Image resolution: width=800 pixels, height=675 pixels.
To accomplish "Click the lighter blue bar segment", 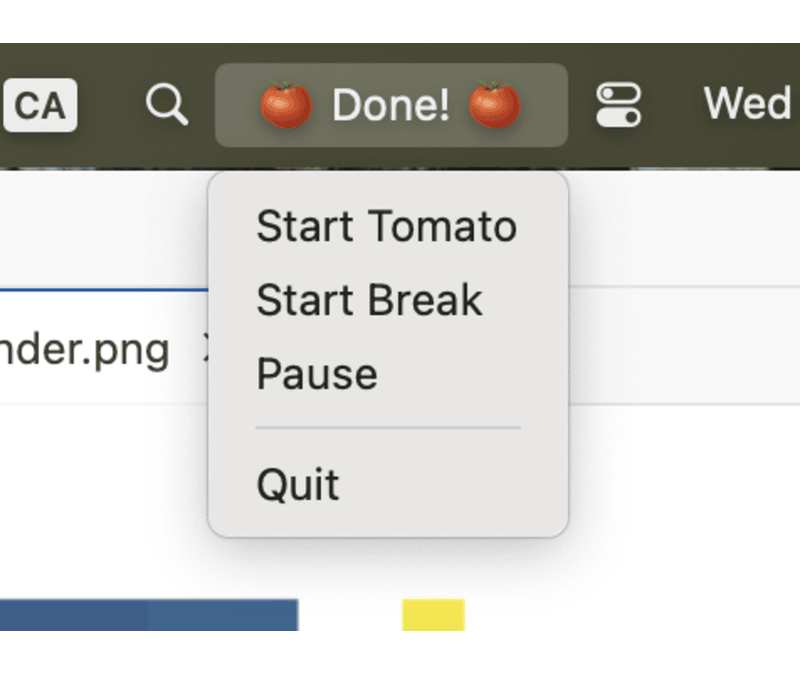I will click(223, 615).
